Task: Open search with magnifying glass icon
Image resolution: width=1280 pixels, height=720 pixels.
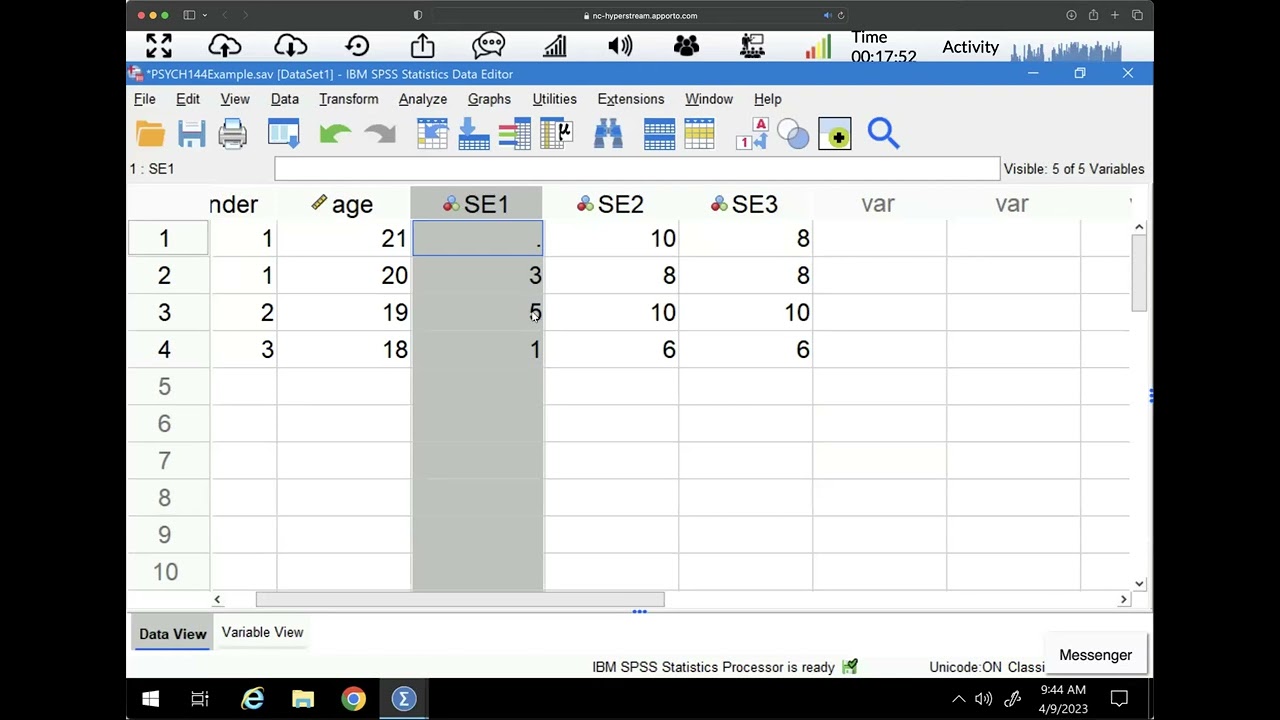Action: (x=884, y=134)
